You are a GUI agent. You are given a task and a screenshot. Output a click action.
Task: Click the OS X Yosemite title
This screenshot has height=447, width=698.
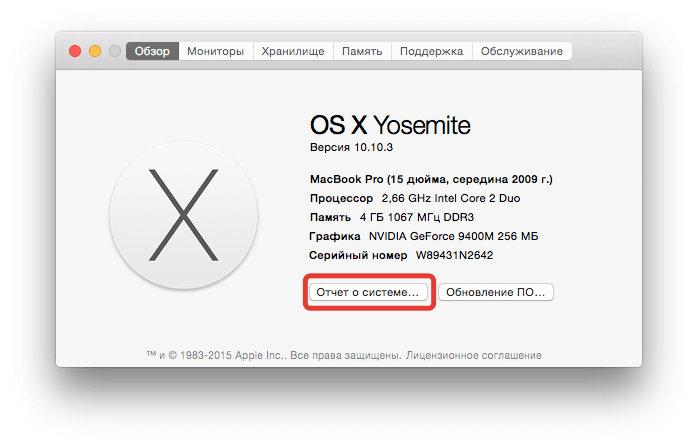[x=390, y=125]
